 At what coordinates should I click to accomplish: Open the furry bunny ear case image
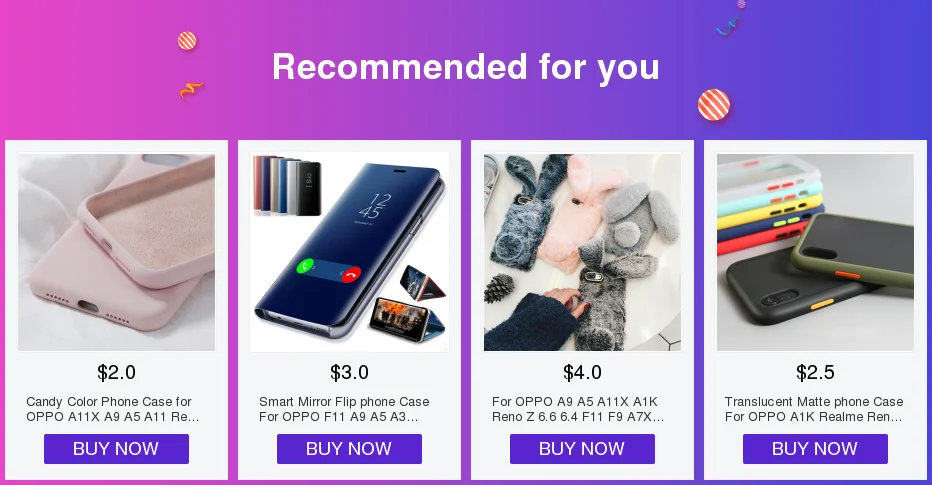tap(582, 252)
